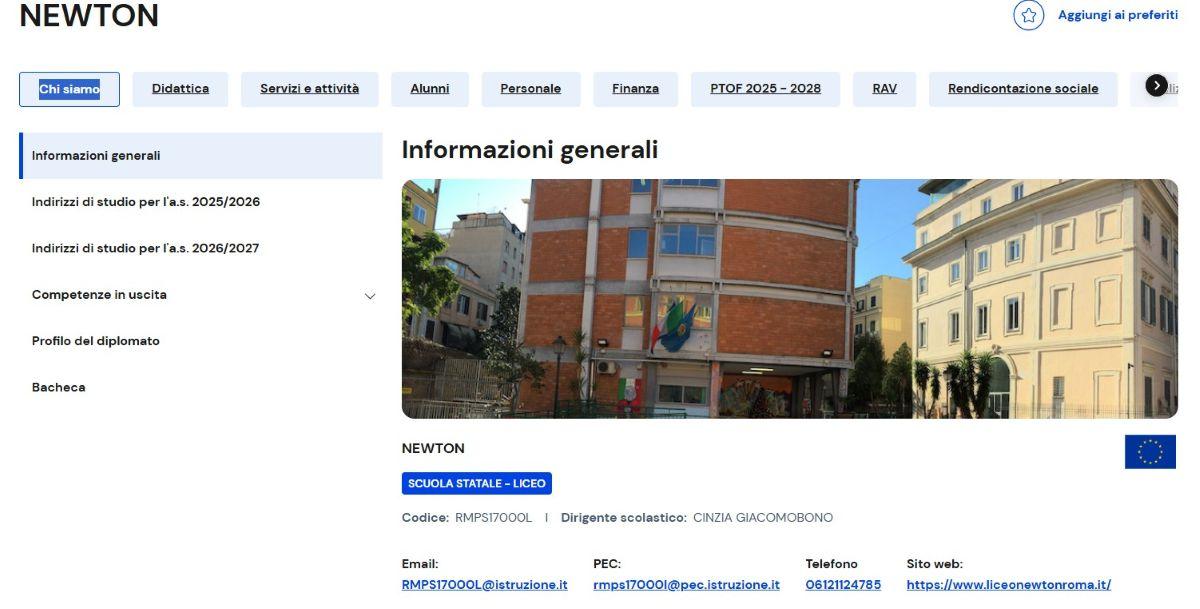Select Indirizzi di studio per l'a.s. 2025/2026
The image size is (1200, 609).
click(146, 201)
